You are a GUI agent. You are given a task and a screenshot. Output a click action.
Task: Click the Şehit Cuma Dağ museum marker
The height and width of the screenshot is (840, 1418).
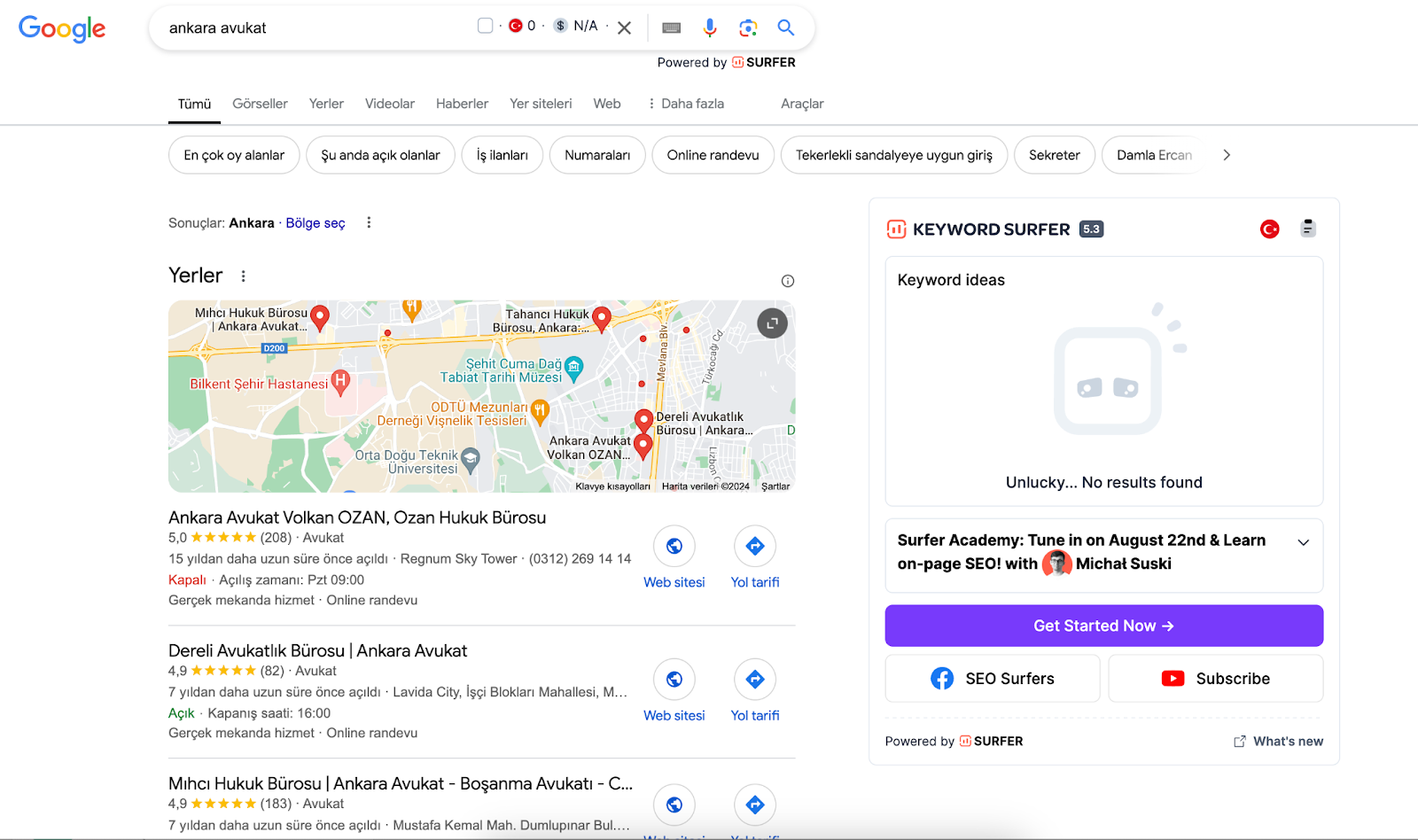click(x=574, y=367)
